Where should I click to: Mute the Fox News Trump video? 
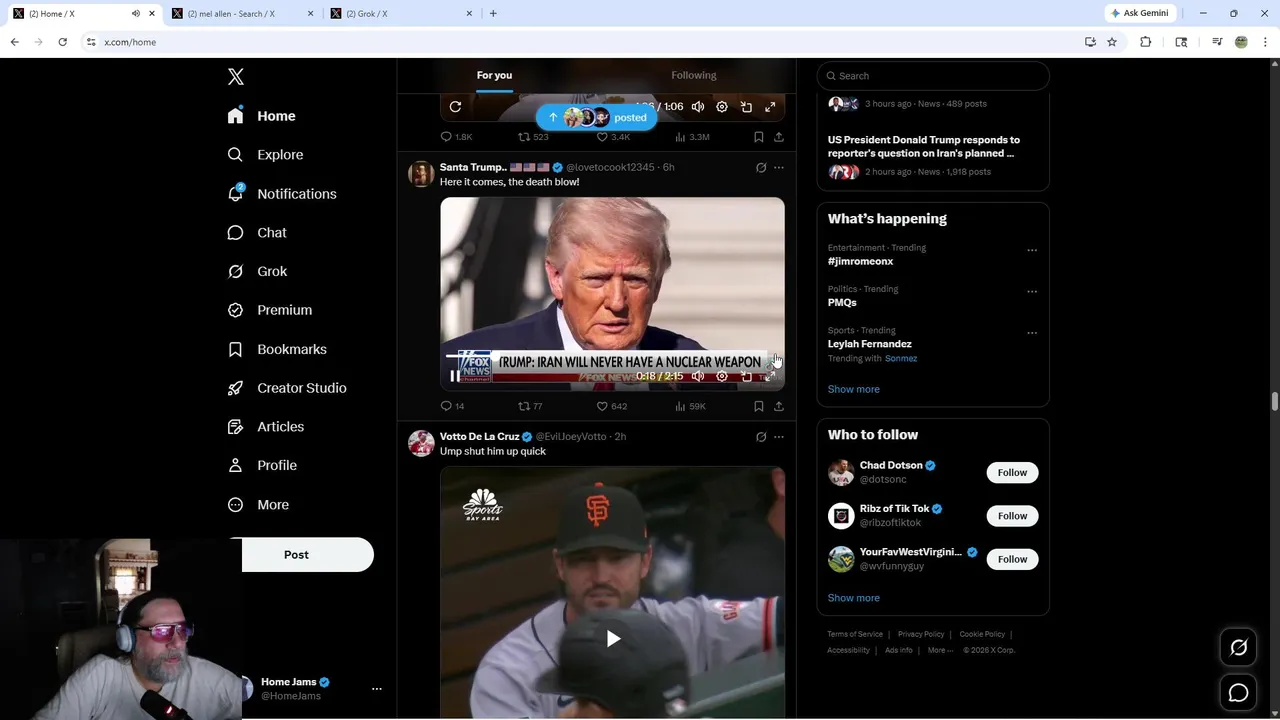(698, 376)
